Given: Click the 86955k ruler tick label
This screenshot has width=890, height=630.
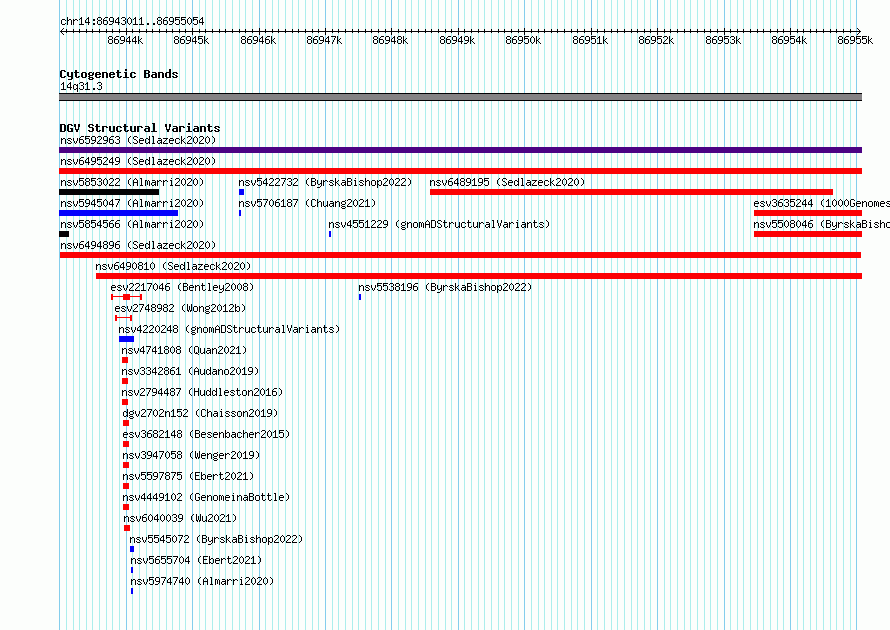Looking at the screenshot, I should [855, 40].
